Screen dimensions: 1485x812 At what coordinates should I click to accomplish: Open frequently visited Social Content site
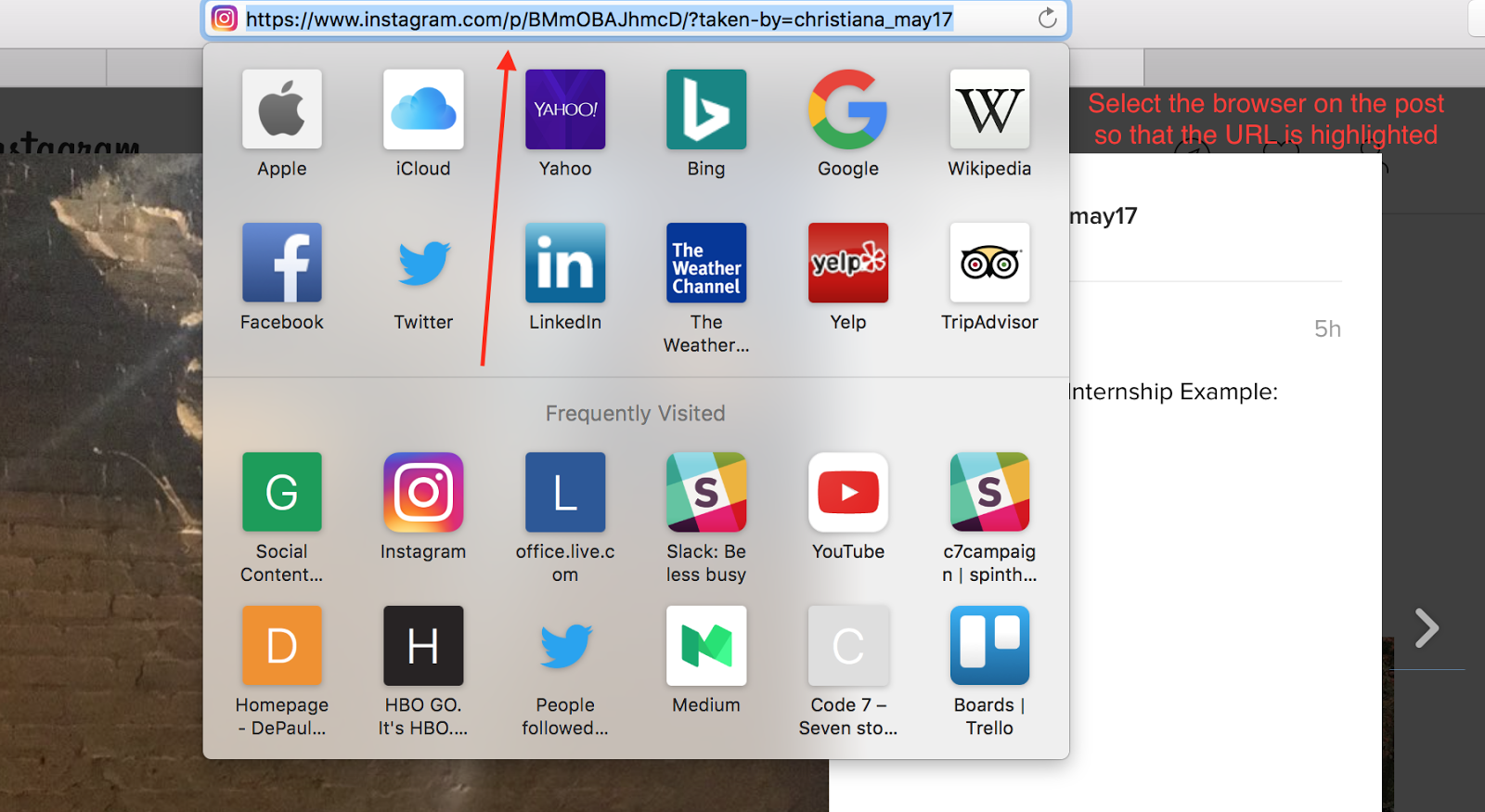click(282, 492)
